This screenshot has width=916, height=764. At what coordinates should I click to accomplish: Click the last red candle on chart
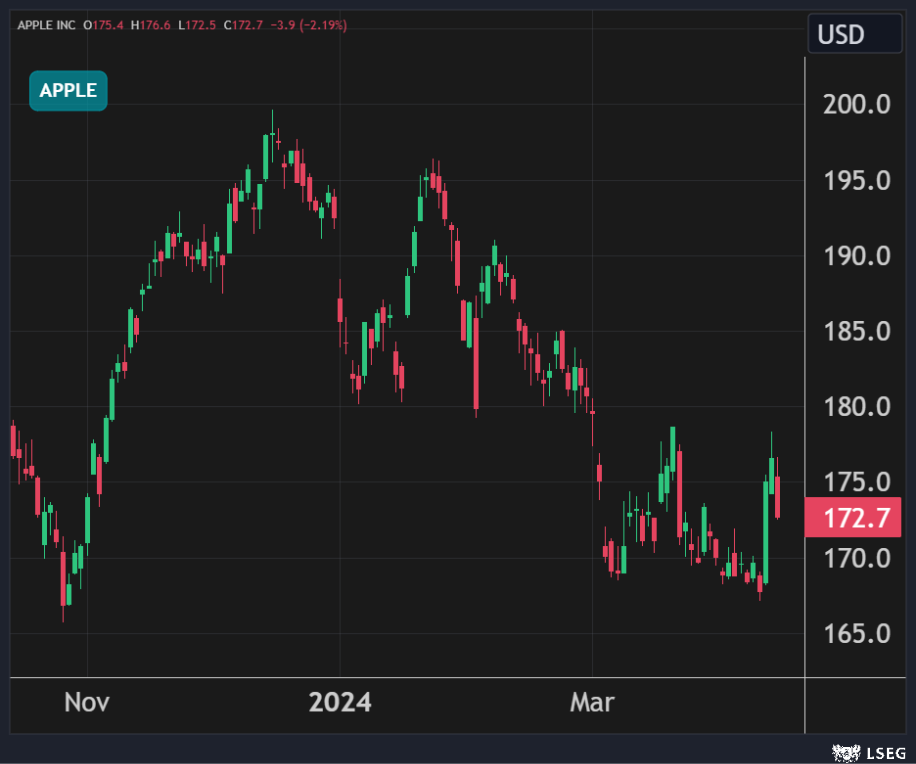coord(777,497)
